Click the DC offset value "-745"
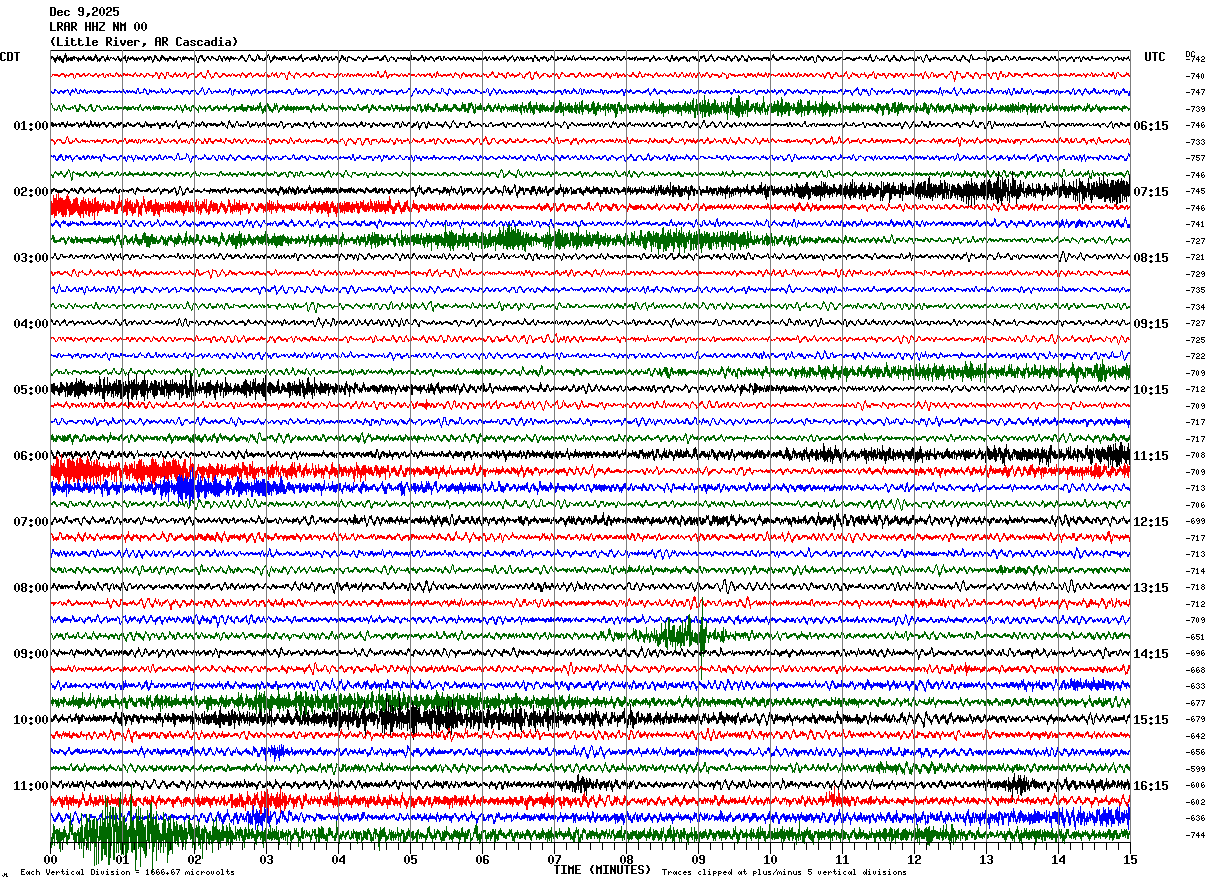The image size is (1210, 886). 1195,191
